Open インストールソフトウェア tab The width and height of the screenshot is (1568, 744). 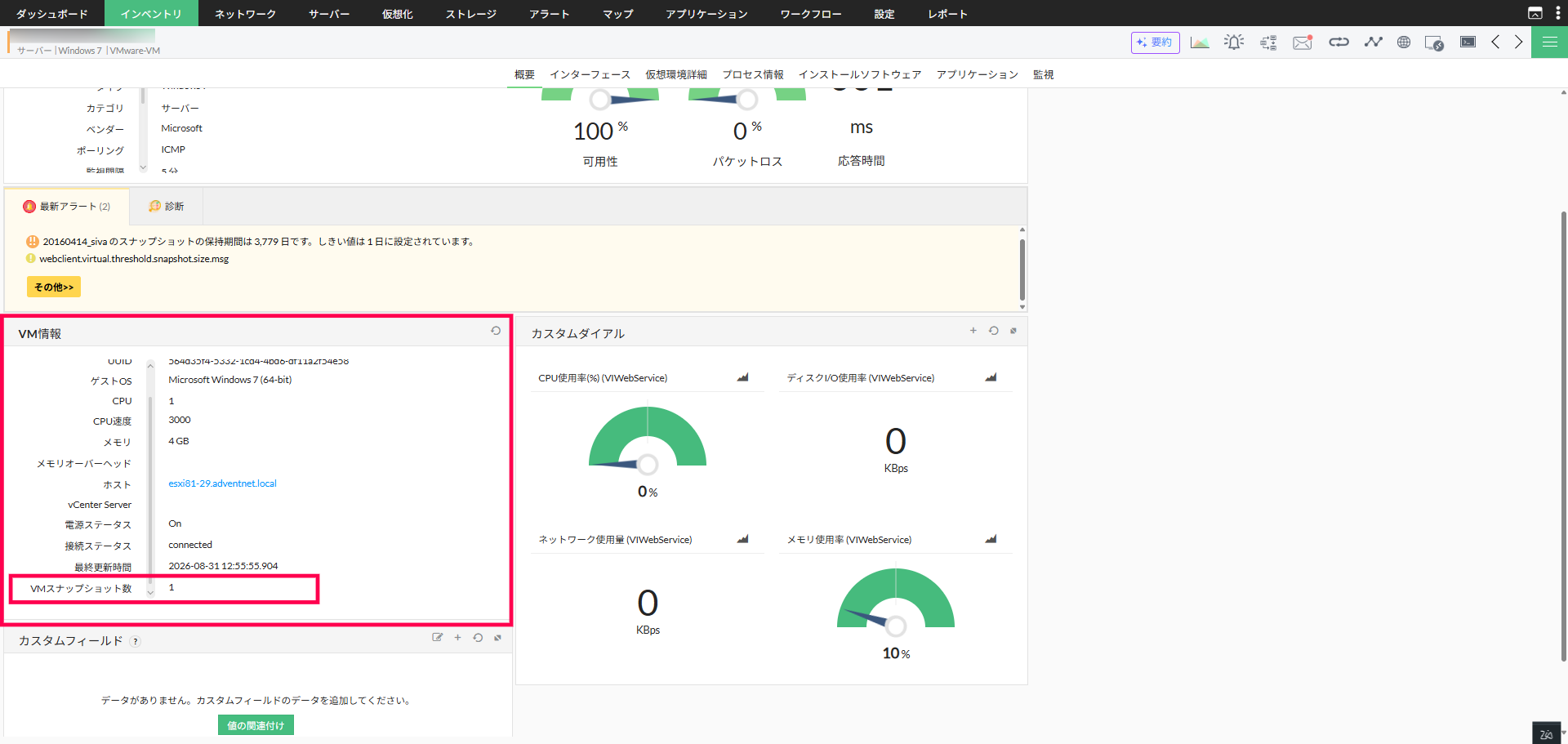tap(860, 74)
